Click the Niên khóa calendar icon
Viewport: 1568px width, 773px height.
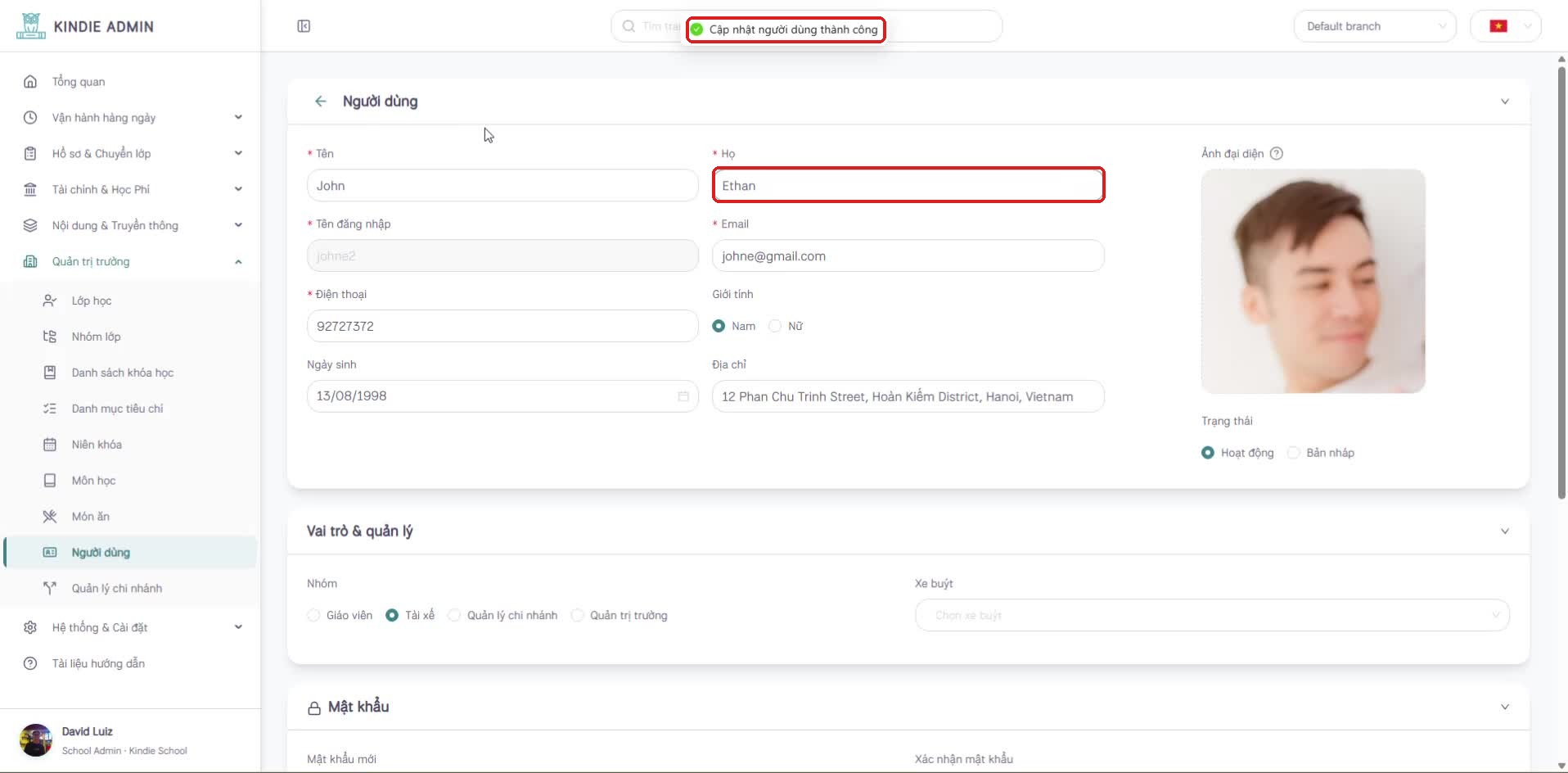point(50,445)
